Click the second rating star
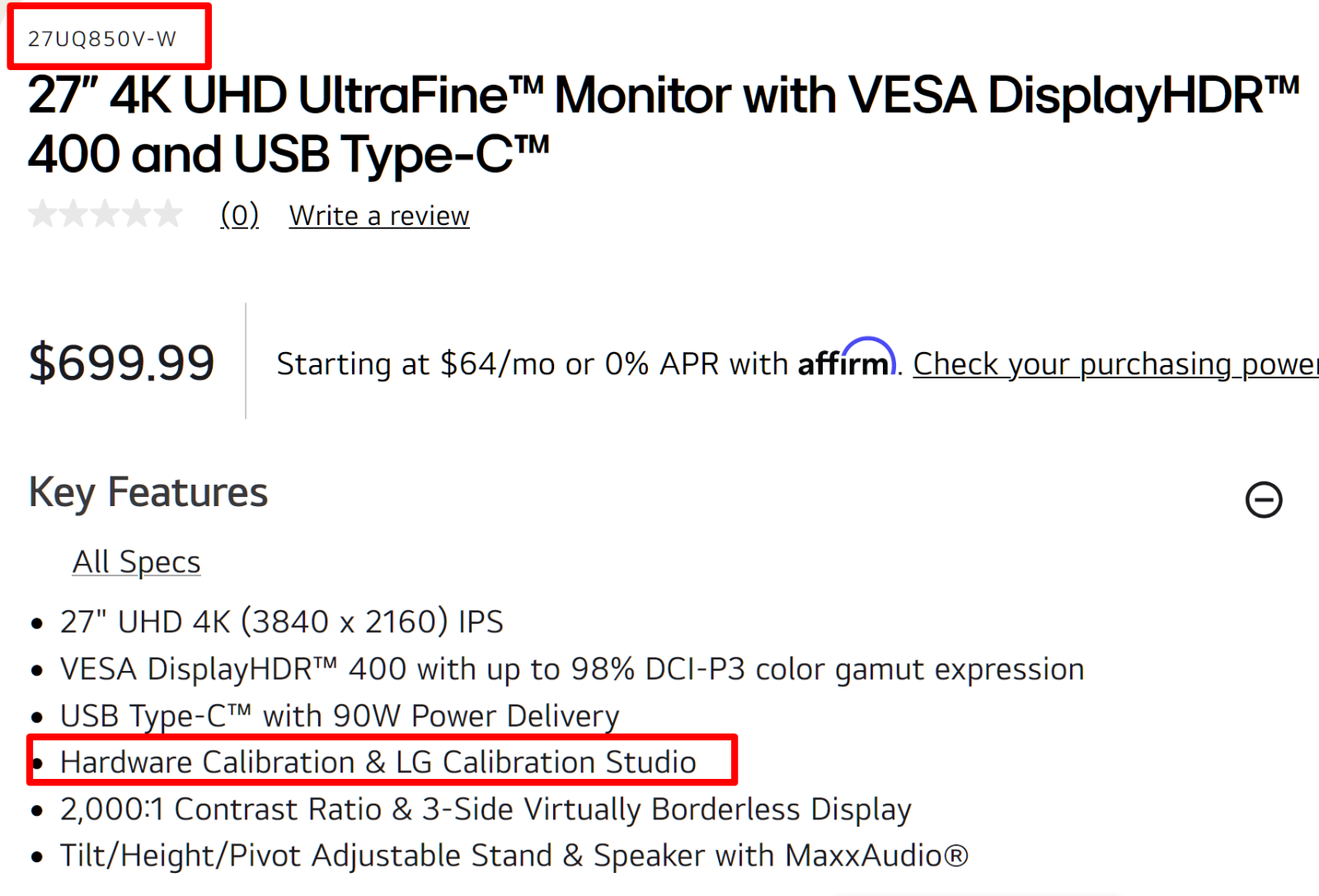 [x=73, y=213]
